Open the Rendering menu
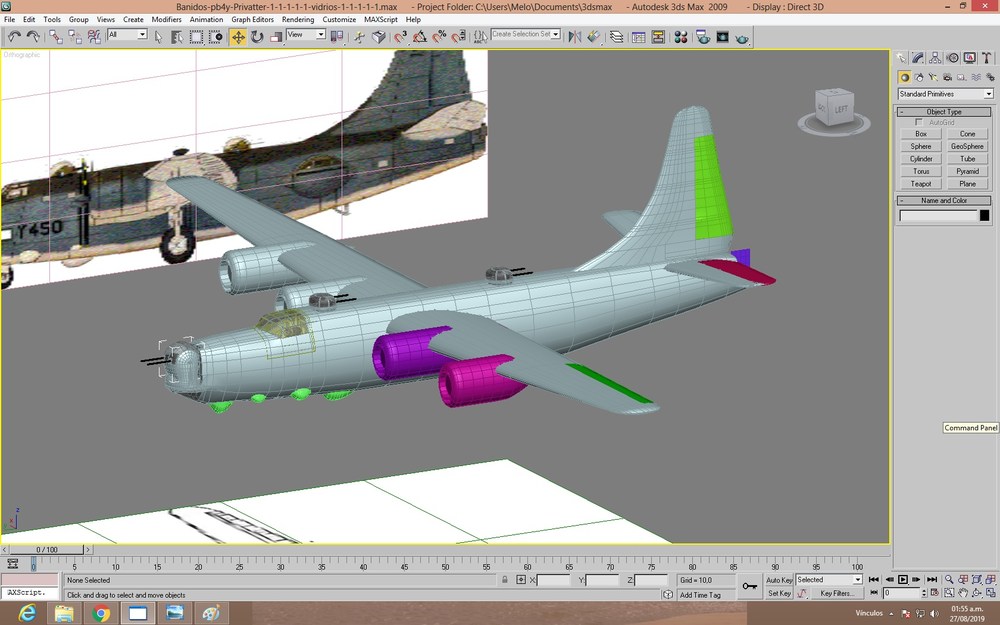Viewport: 1000px width, 625px height. 298,19
